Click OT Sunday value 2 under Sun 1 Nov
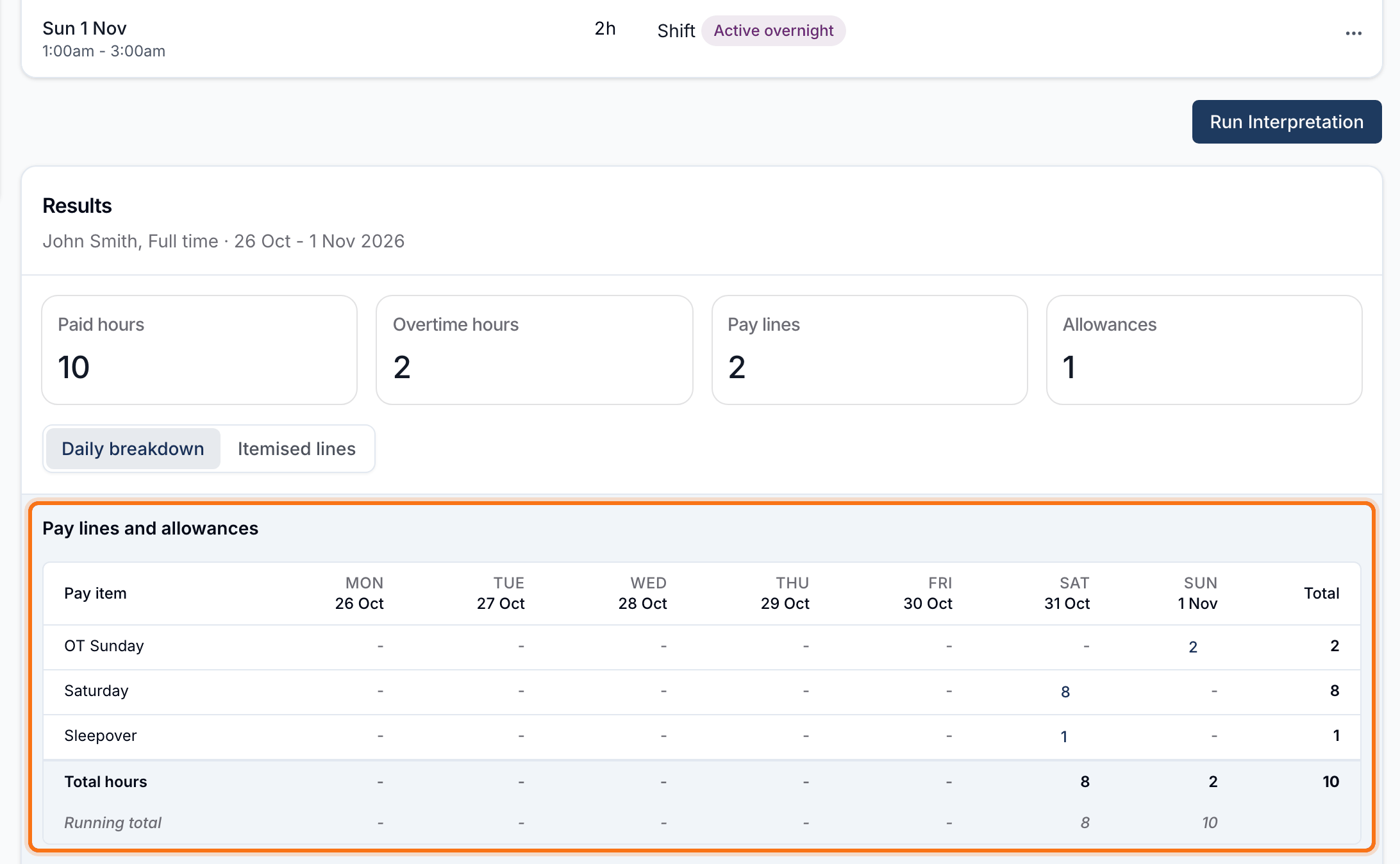This screenshot has width=1400, height=864. pyautogui.click(x=1193, y=647)
